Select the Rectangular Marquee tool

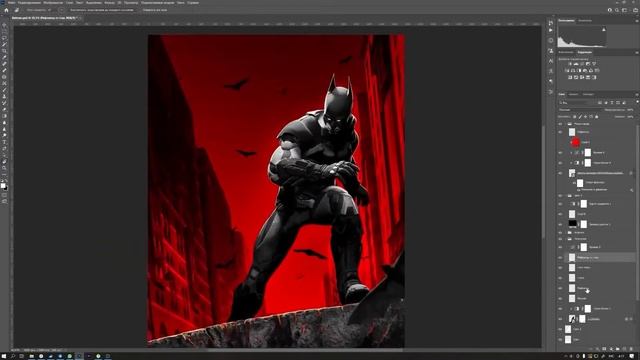pyautogui.click(x=4, y=31)
